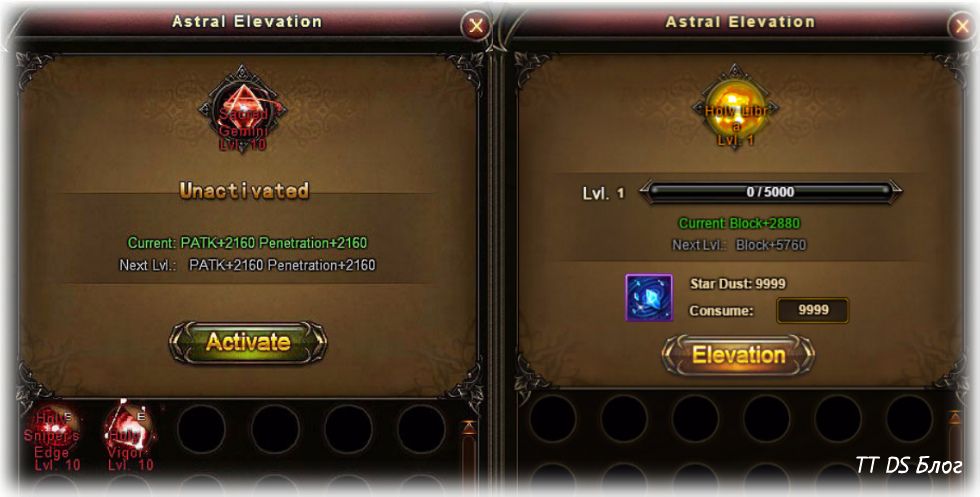The height and width of the screenshot is (497, 980).
Task: Click the Elevation button
Action: pos(738,355)
